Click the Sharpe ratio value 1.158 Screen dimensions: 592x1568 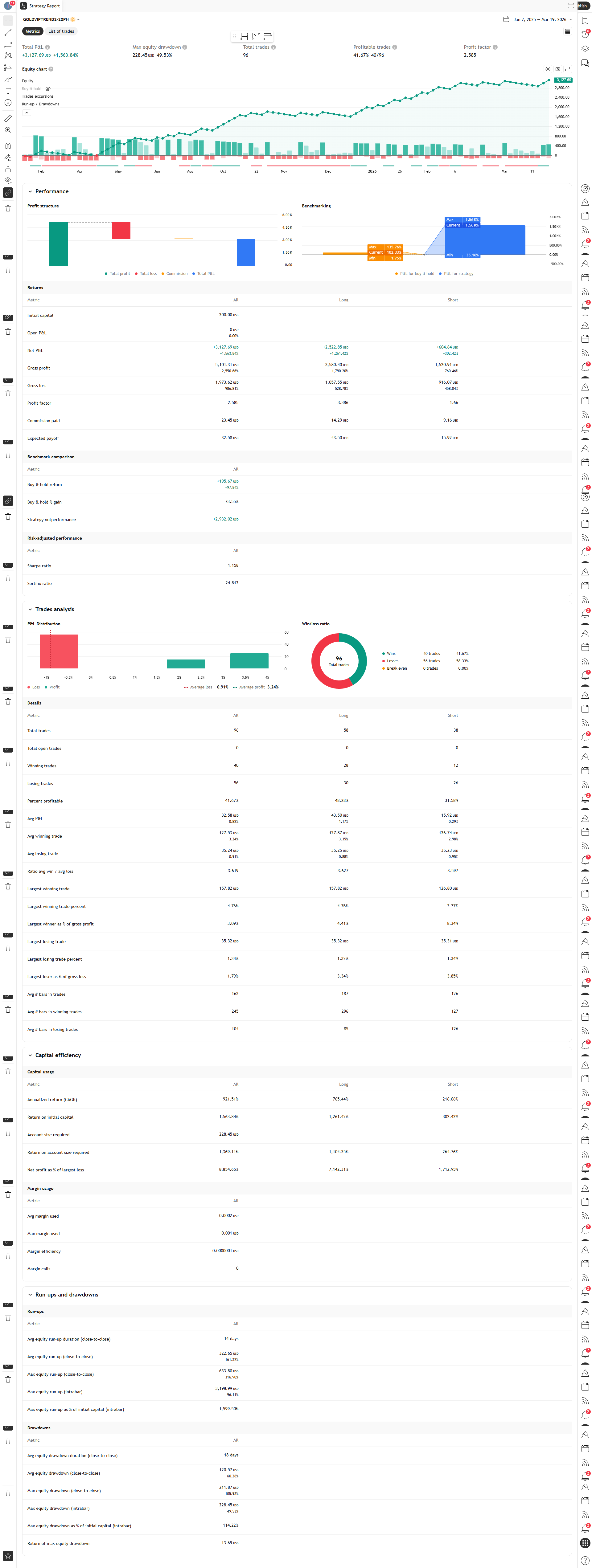pyautogui.click(x=233, y=566)
